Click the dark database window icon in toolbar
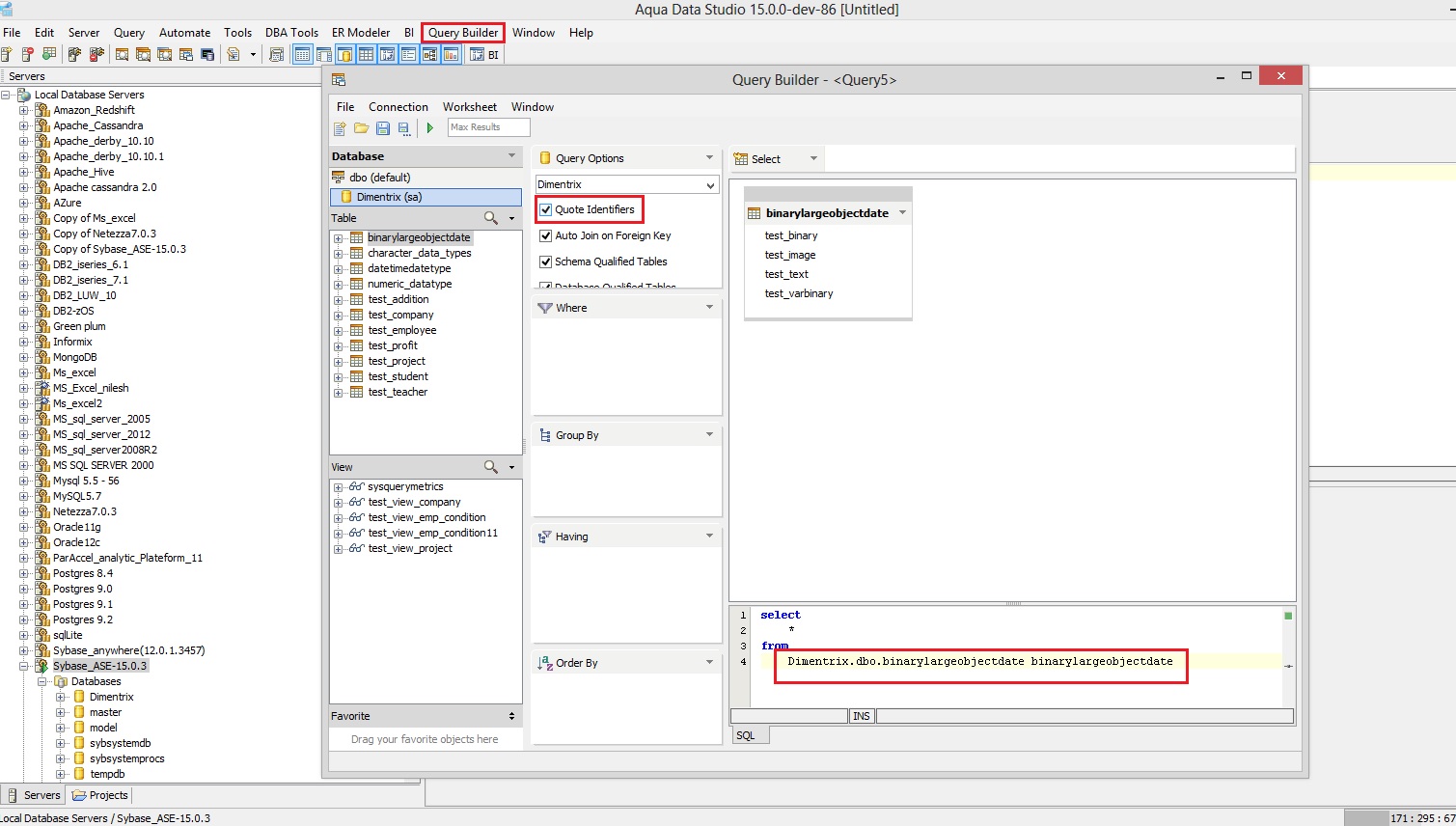1456x826 pixels. [207, 55]
